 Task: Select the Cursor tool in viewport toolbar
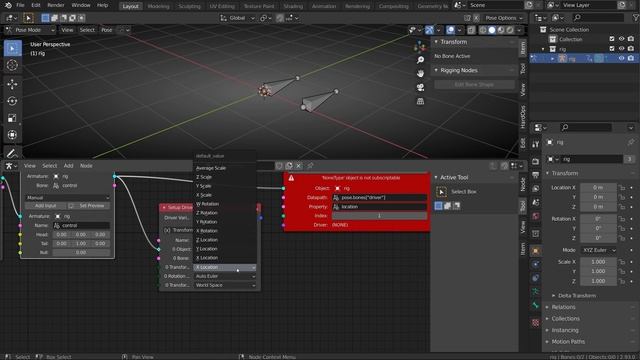[x=12, y=65]
